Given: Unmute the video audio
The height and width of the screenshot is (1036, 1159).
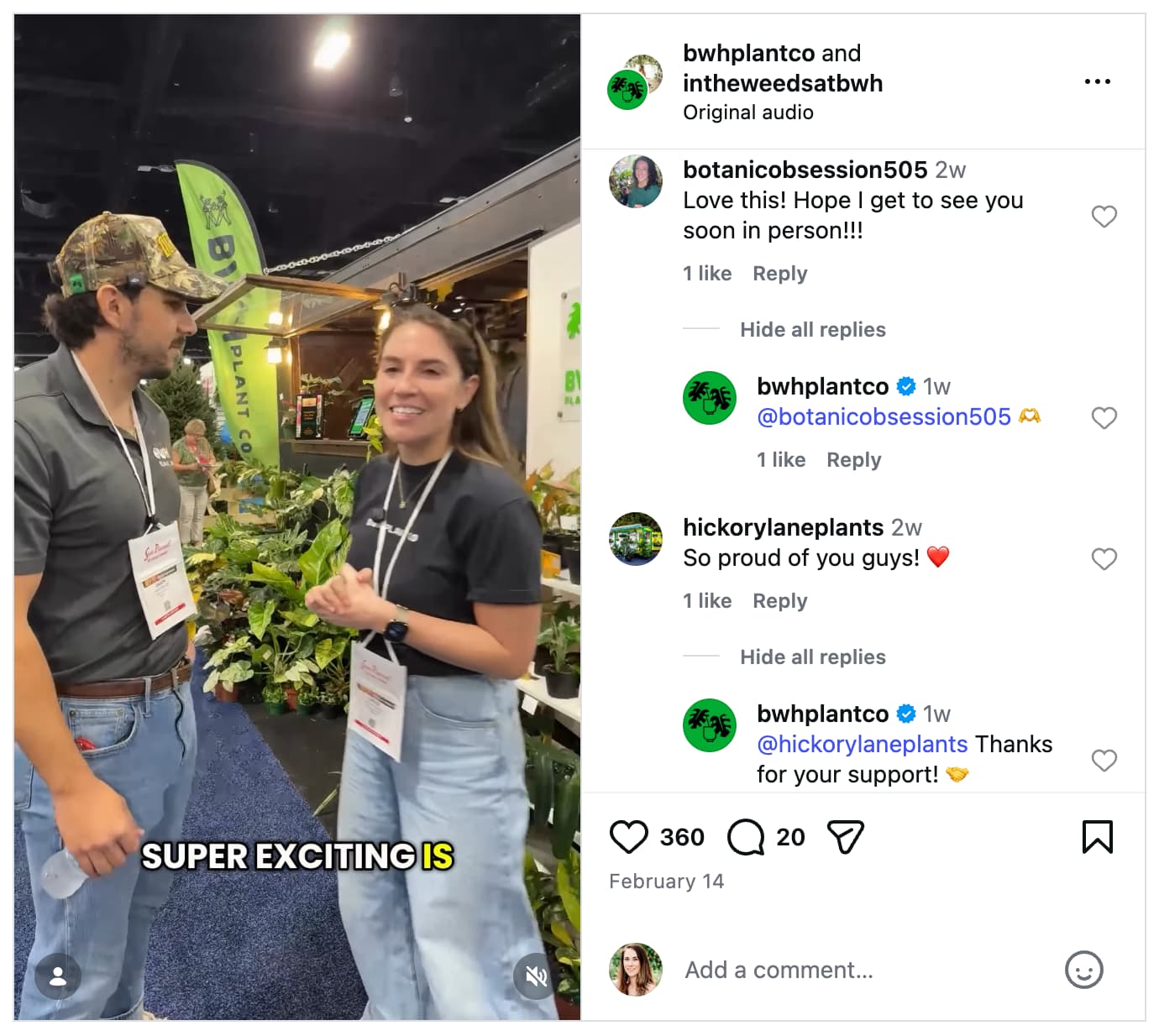Looking at the screenshot, I should pos(535,976).
